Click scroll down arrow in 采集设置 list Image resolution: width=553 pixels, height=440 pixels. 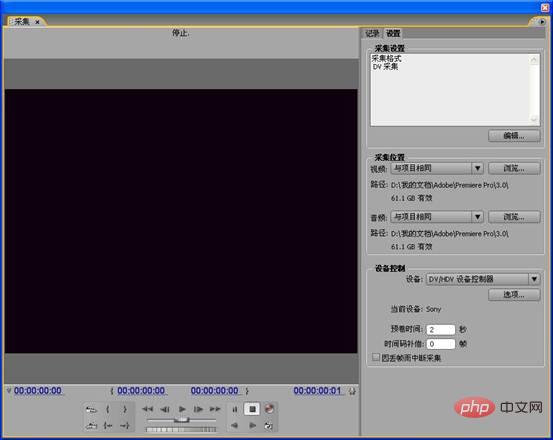coord(534,119)
